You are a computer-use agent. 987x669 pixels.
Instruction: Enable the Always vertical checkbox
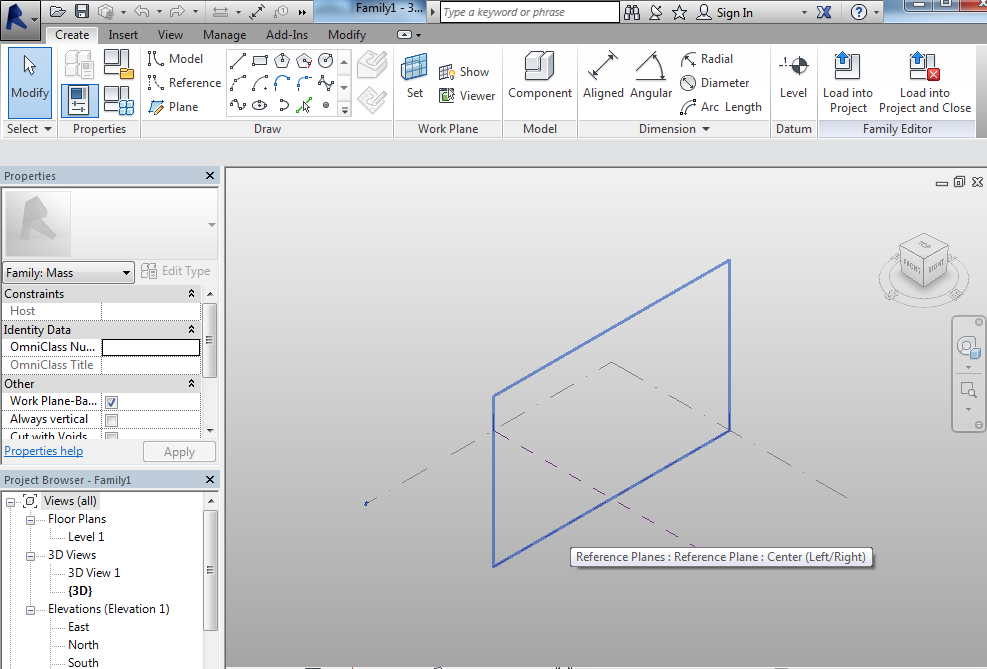pos(111,420)
